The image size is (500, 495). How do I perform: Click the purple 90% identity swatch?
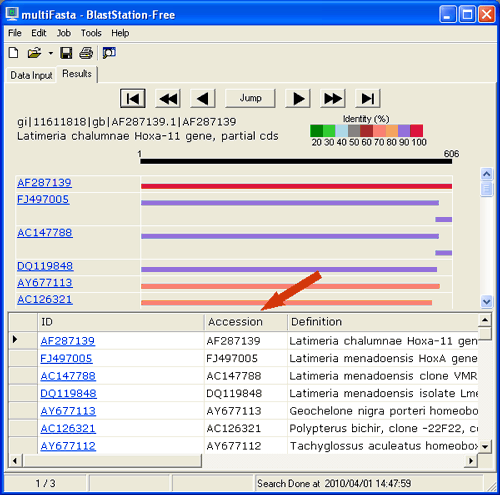(404, 131)
